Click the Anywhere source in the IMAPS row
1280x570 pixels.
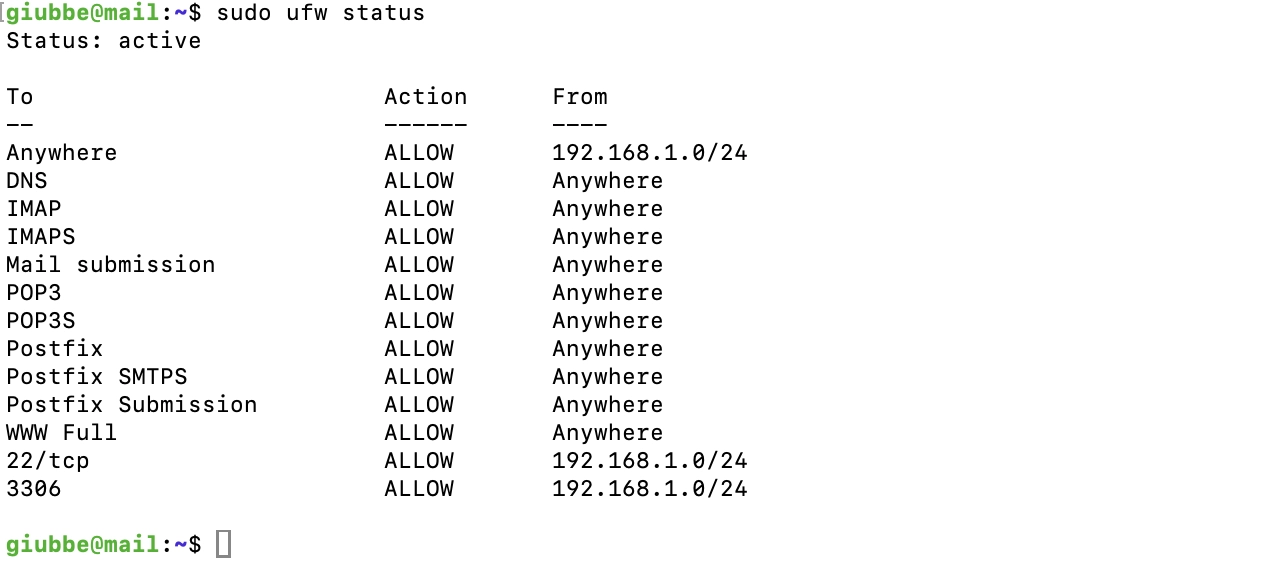click(607, 237)
